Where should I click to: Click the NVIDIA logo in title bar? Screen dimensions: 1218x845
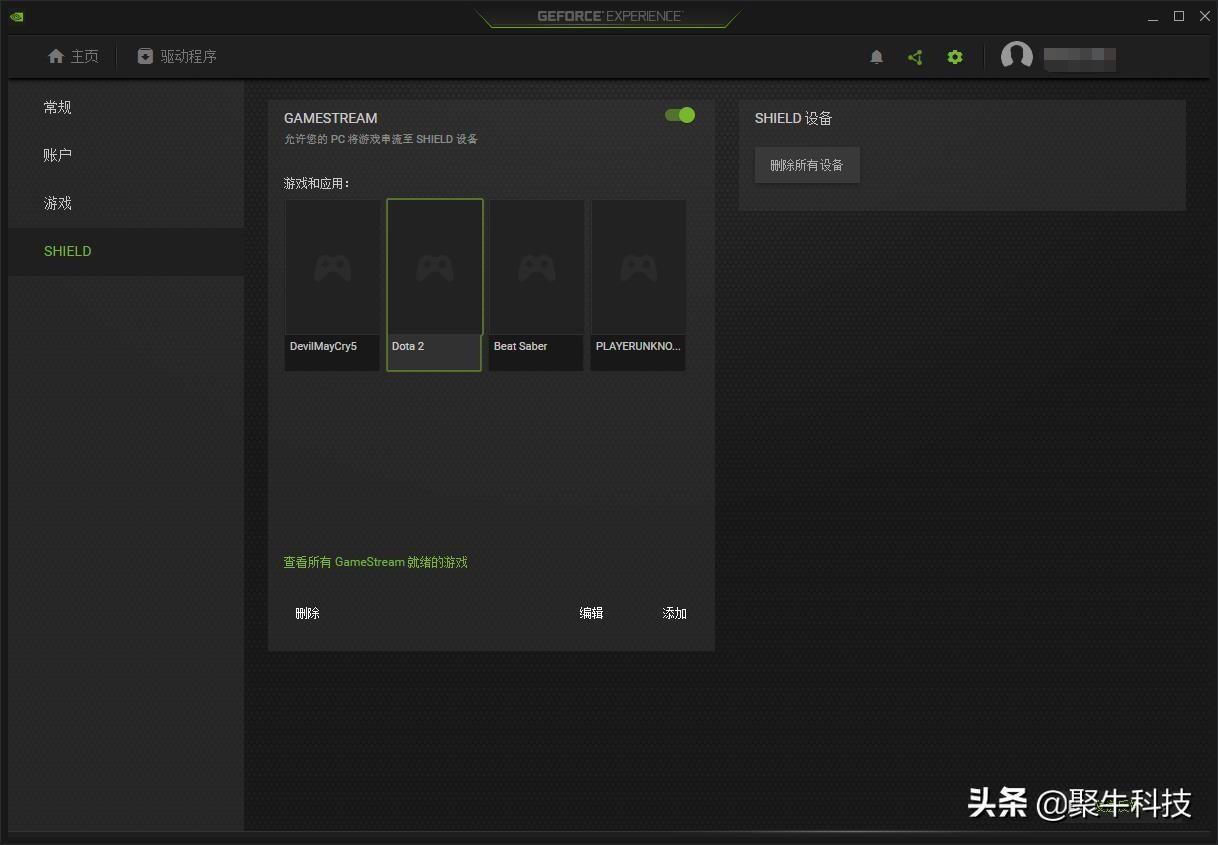pyautogui.click(x=17, y=16)
